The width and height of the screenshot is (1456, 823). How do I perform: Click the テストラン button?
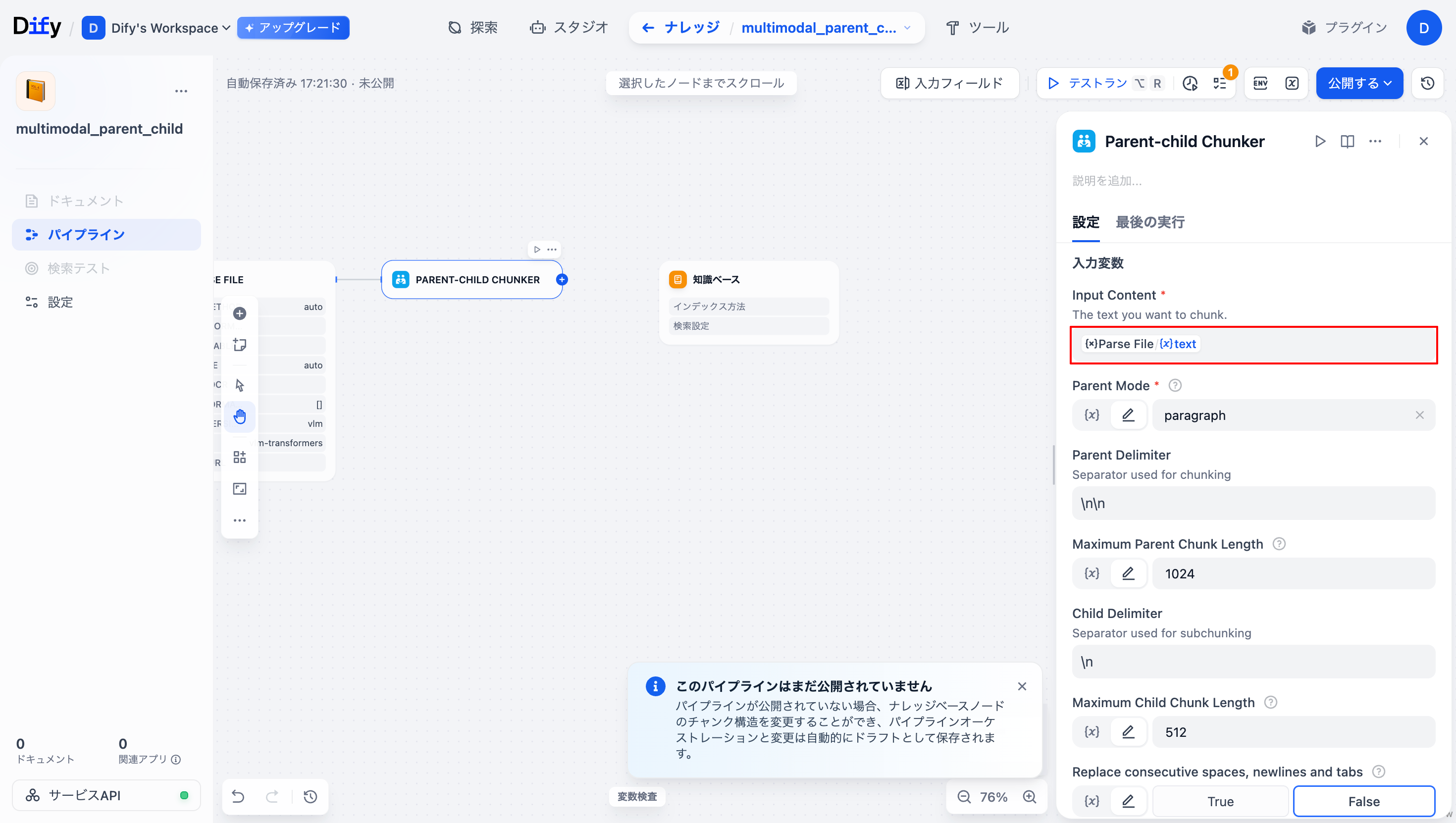pyautogui.click(x=1089, y=83)
